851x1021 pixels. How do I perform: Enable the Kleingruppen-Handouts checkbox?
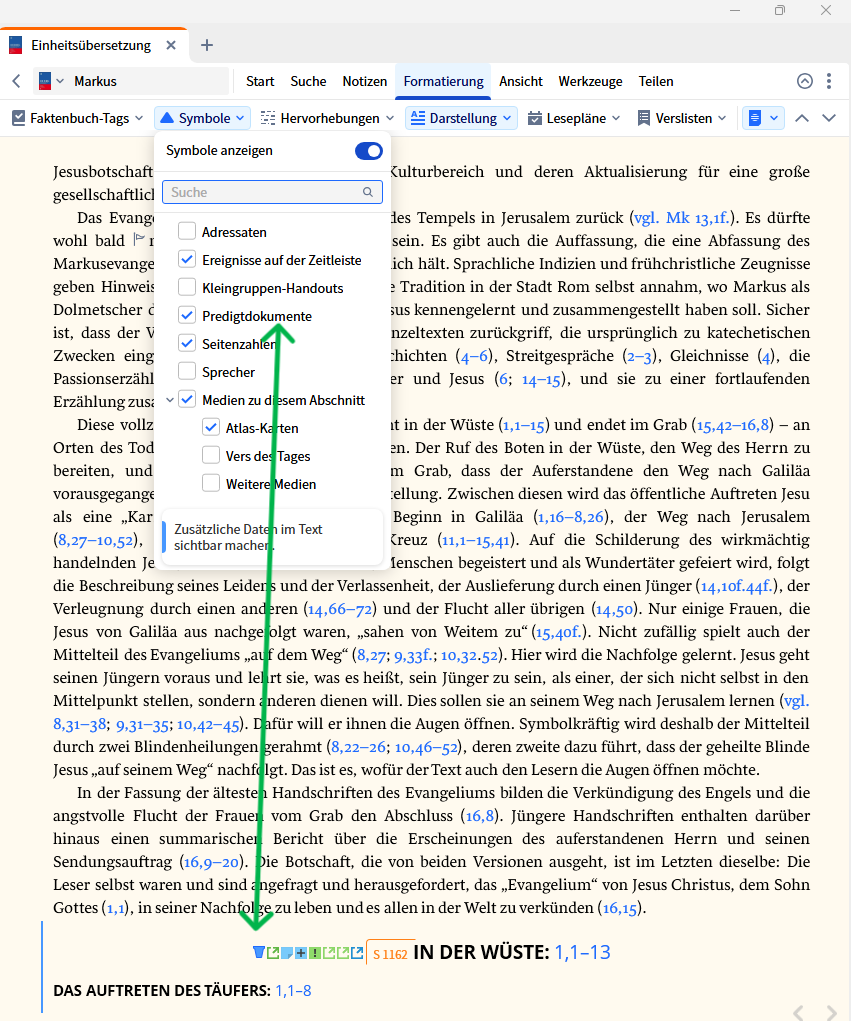tap(187, 287)
